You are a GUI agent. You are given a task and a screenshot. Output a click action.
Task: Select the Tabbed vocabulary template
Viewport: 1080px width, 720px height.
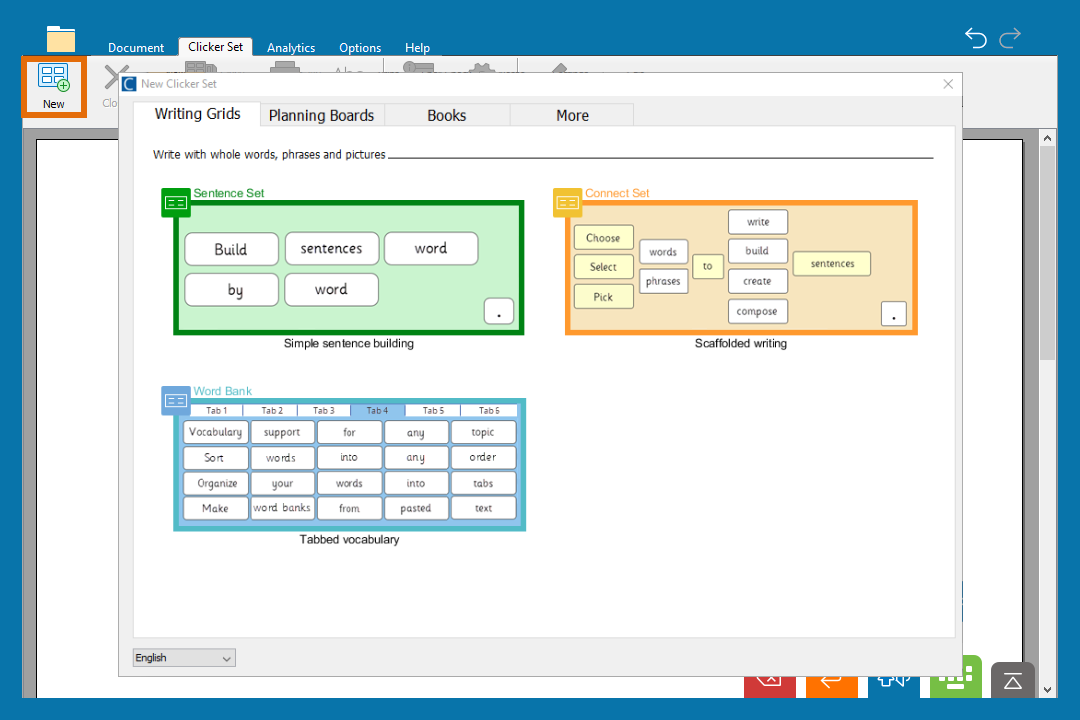tap(348, 465)
